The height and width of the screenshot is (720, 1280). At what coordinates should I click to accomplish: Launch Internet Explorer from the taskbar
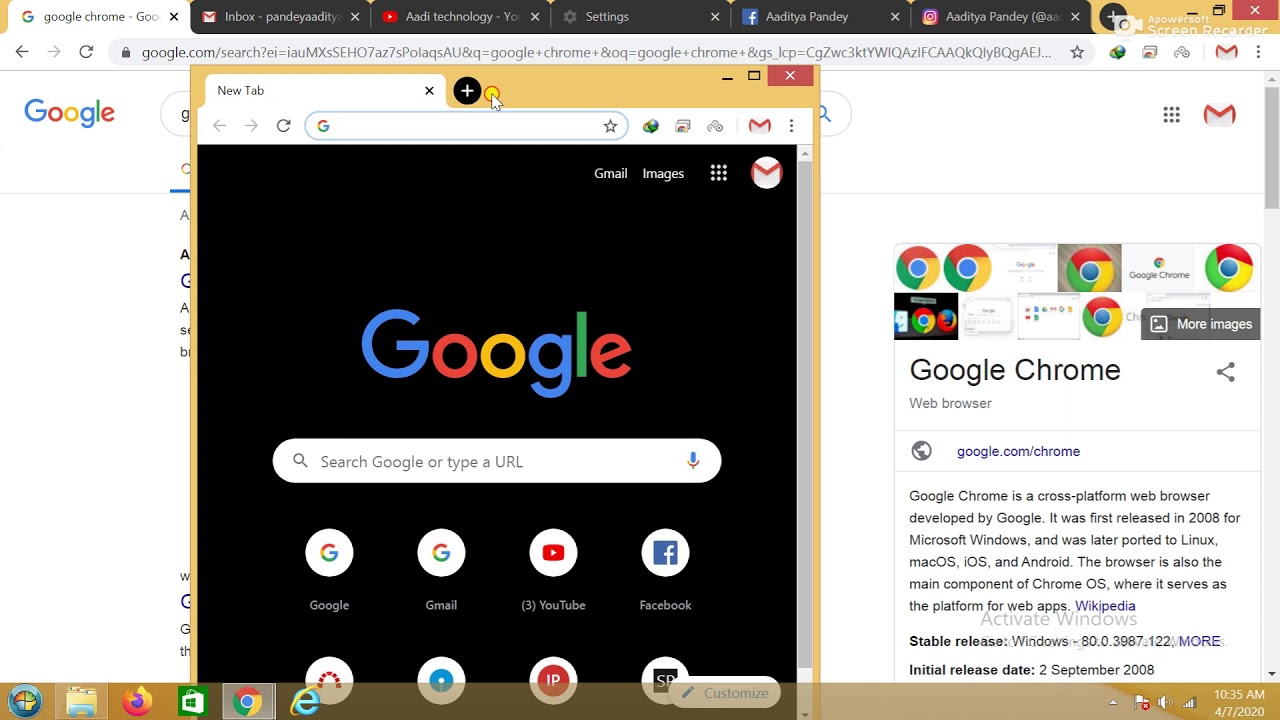[x=304, y=702]
